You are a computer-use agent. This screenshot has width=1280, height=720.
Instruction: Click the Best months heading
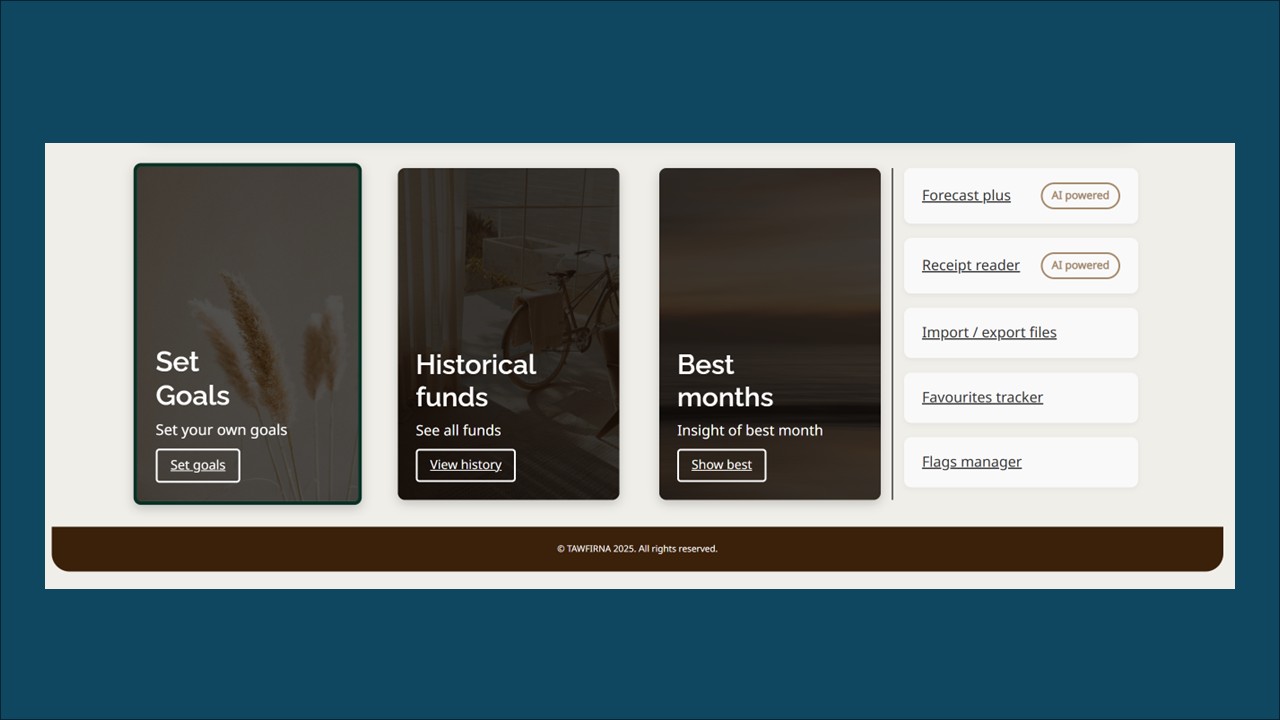pos(725,380)
